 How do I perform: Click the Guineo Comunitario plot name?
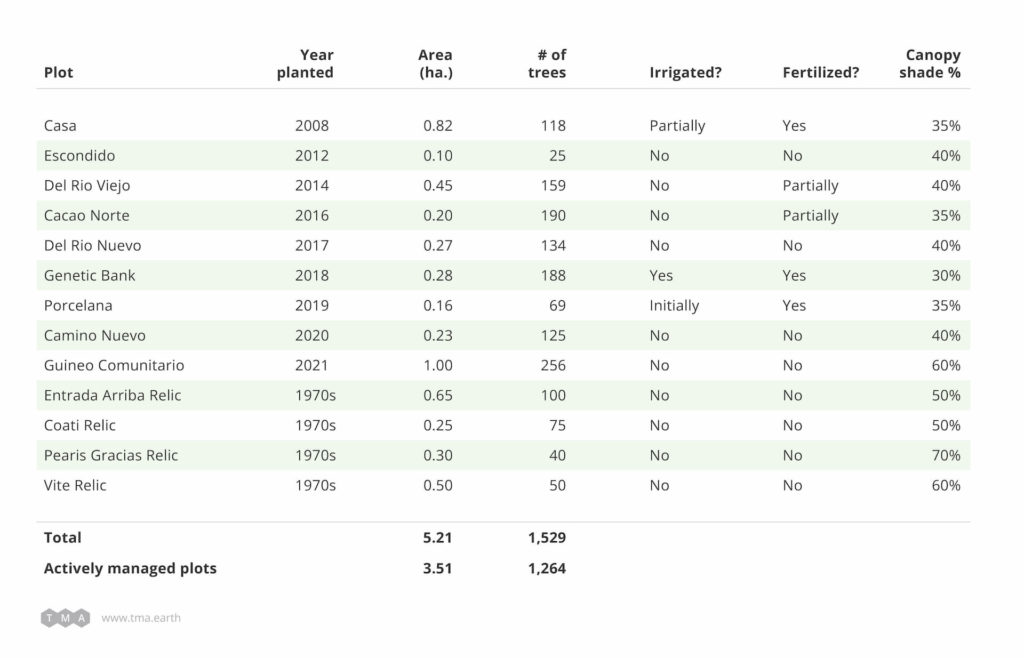tap(114, 365)
